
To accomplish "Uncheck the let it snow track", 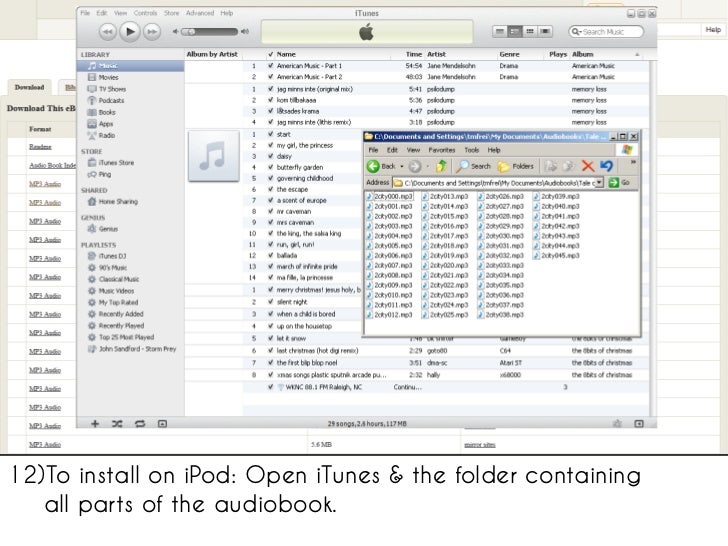I will pos(271,338).
